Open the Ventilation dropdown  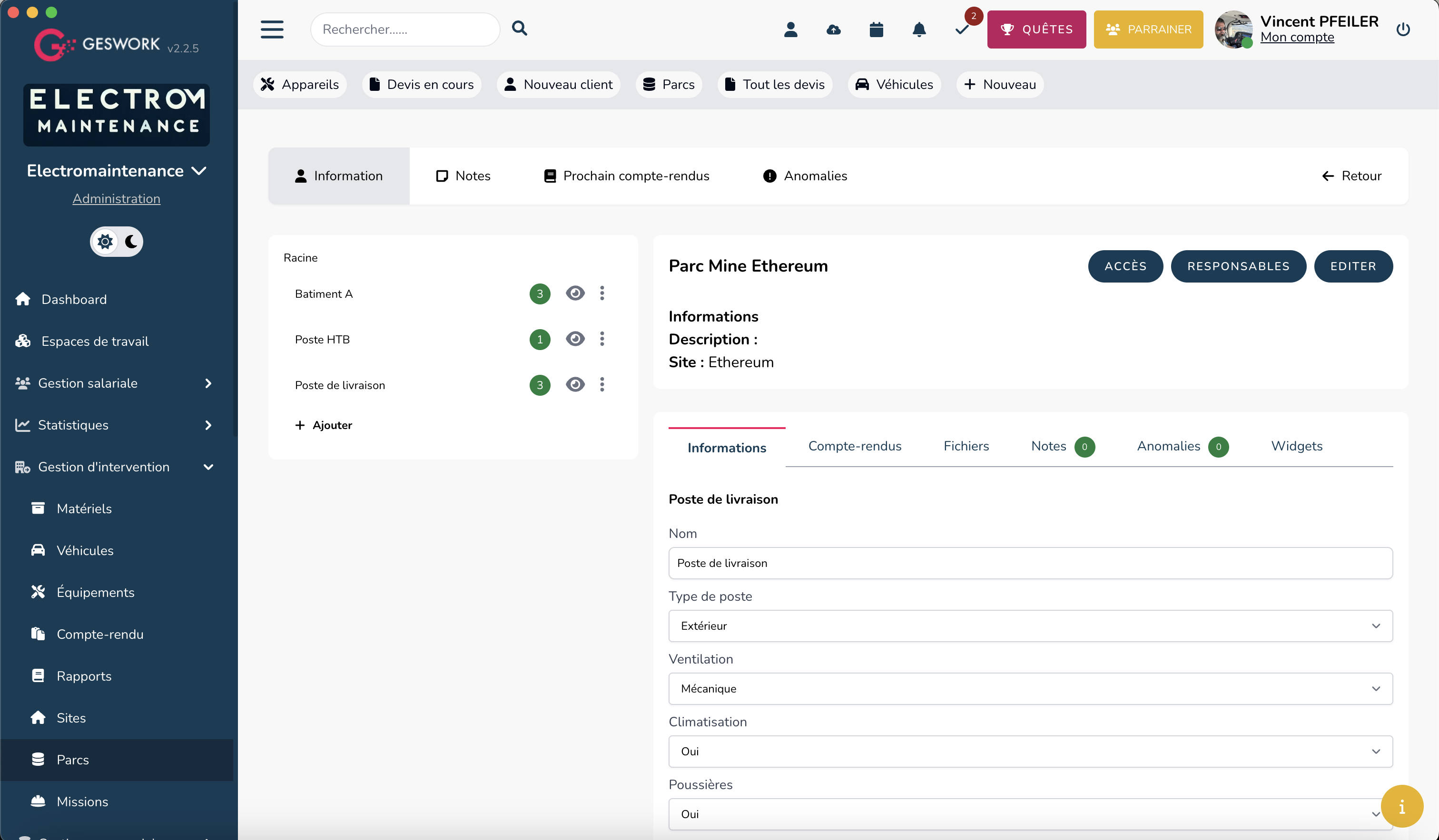coord(1030,689)
